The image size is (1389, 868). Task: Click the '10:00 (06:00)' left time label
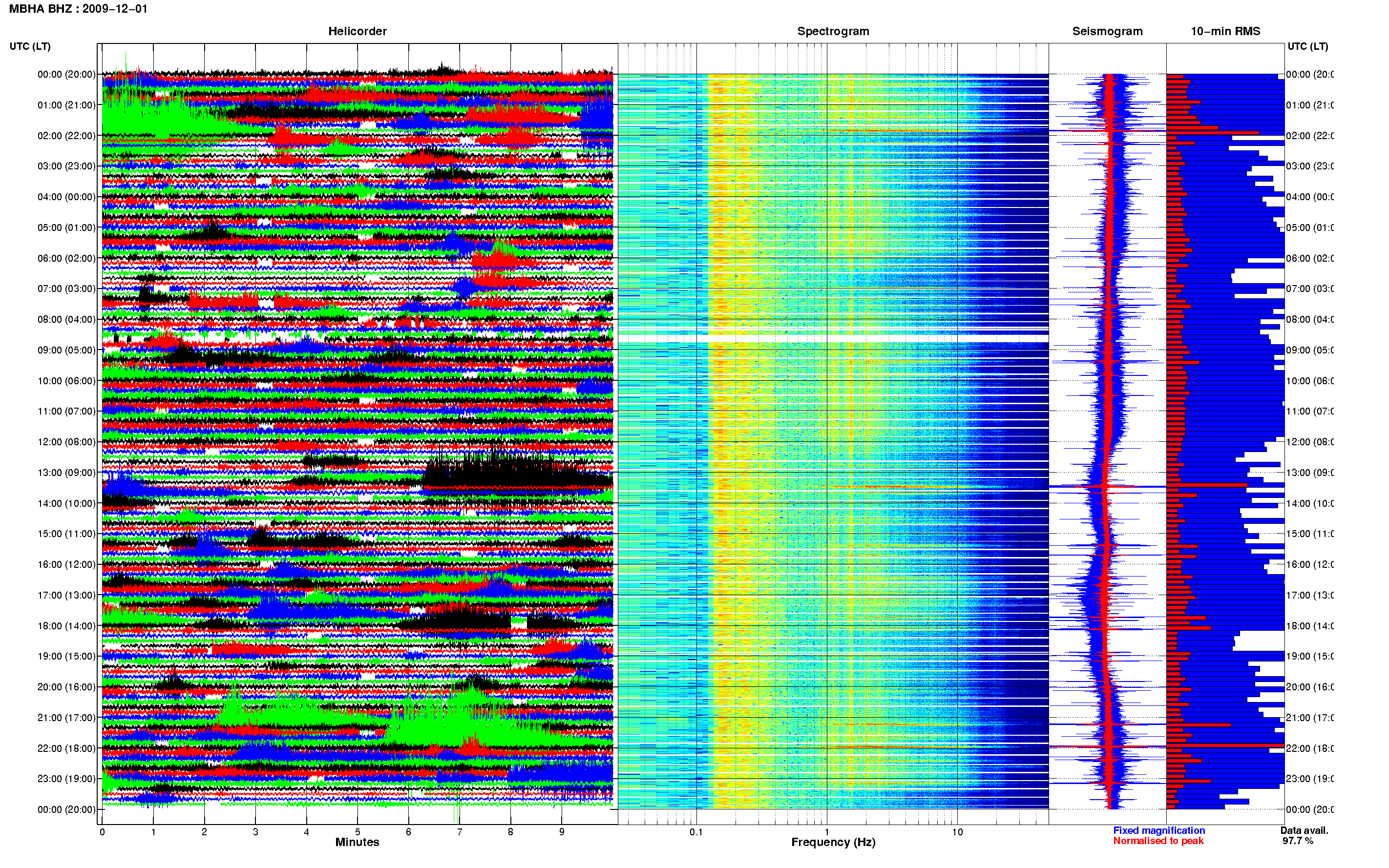point(66,381)
